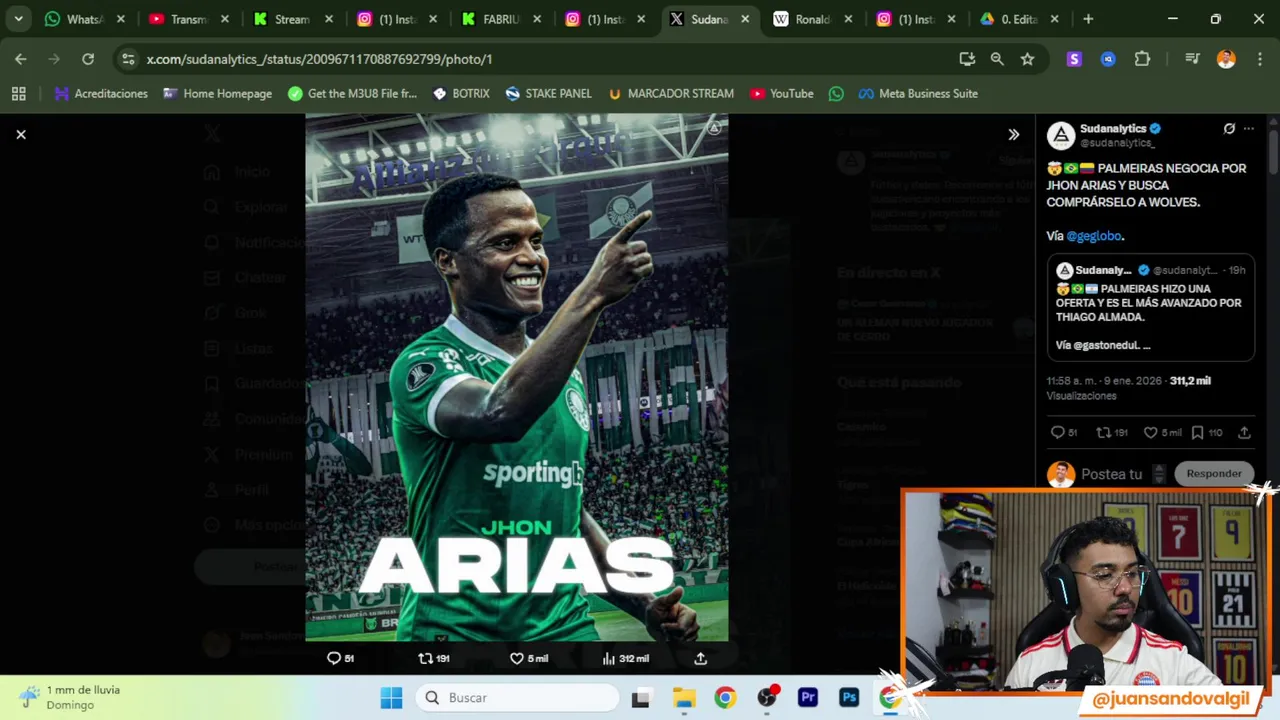
Task: Collapse the tweet sidebar with double chevron
Action: 1013,134
